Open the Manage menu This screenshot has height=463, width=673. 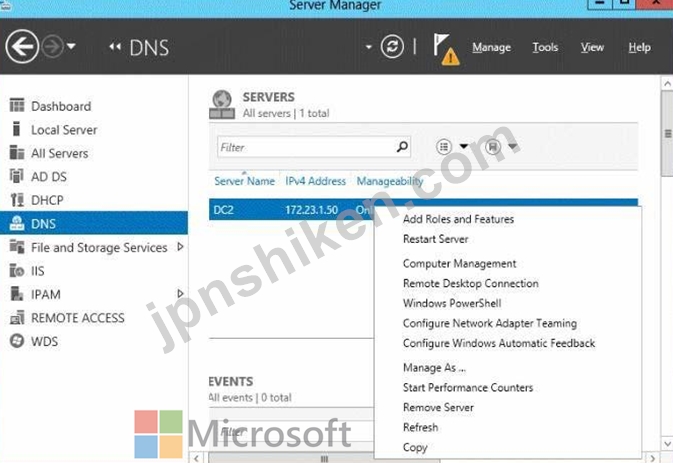[x=491, y=47]
